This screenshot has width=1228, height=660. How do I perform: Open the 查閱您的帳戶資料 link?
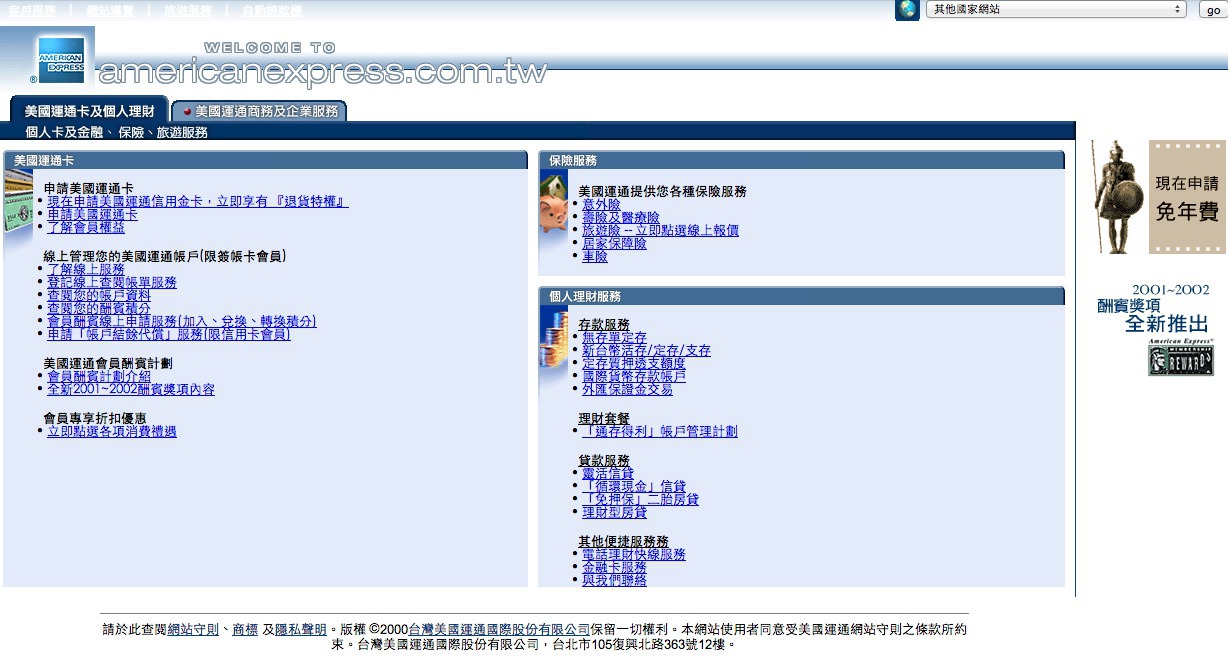point(99,295)
